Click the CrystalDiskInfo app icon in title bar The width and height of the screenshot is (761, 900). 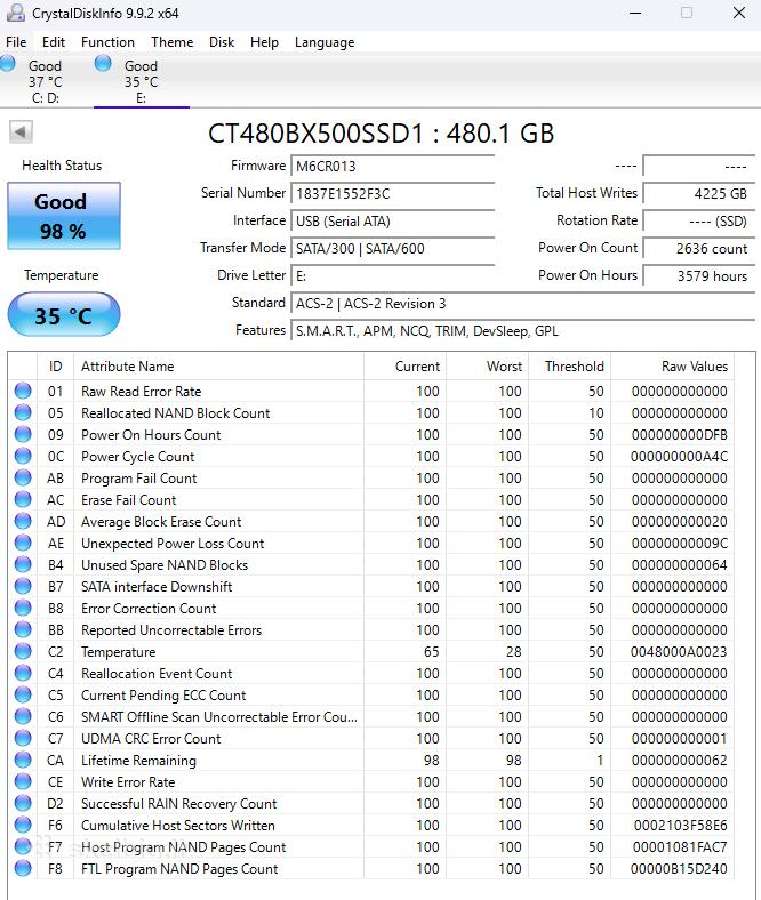[x=15, y=13]
